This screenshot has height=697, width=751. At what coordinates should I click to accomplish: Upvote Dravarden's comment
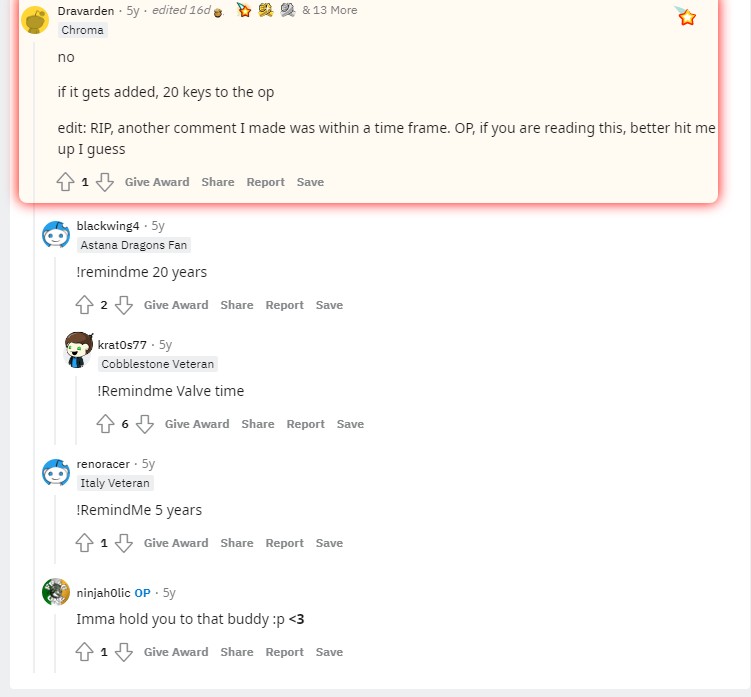tap(66, 182)
